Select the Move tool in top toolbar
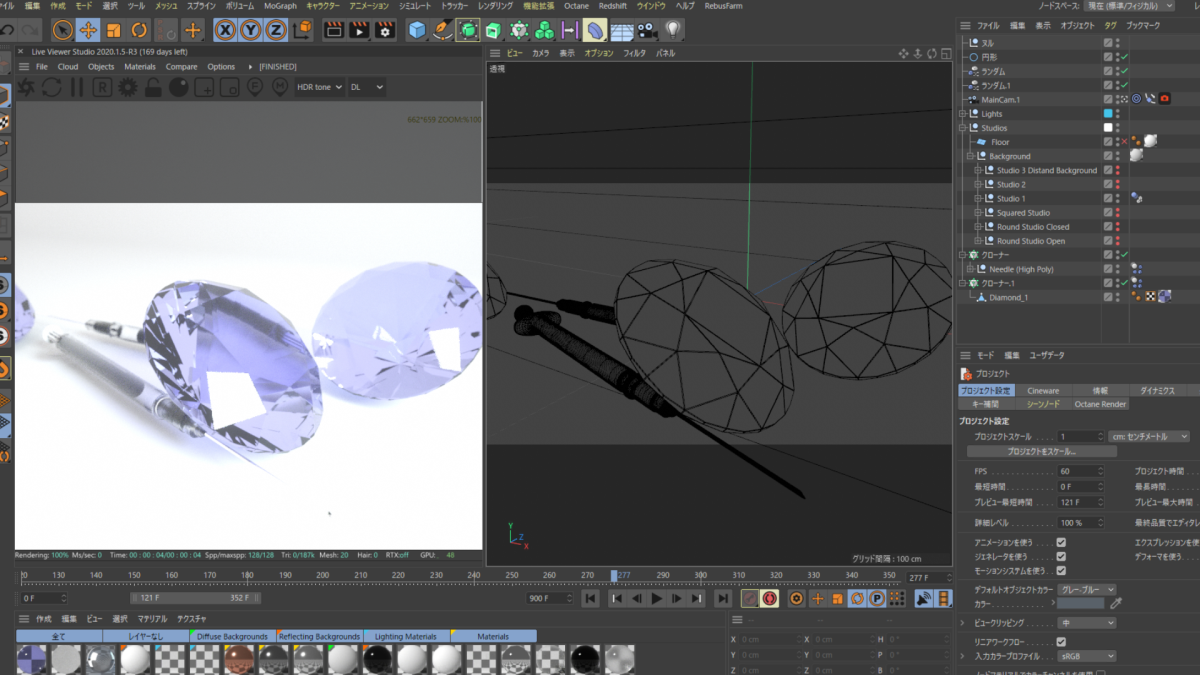Viewport: 1200px width, 675px height. pos(88,30)
